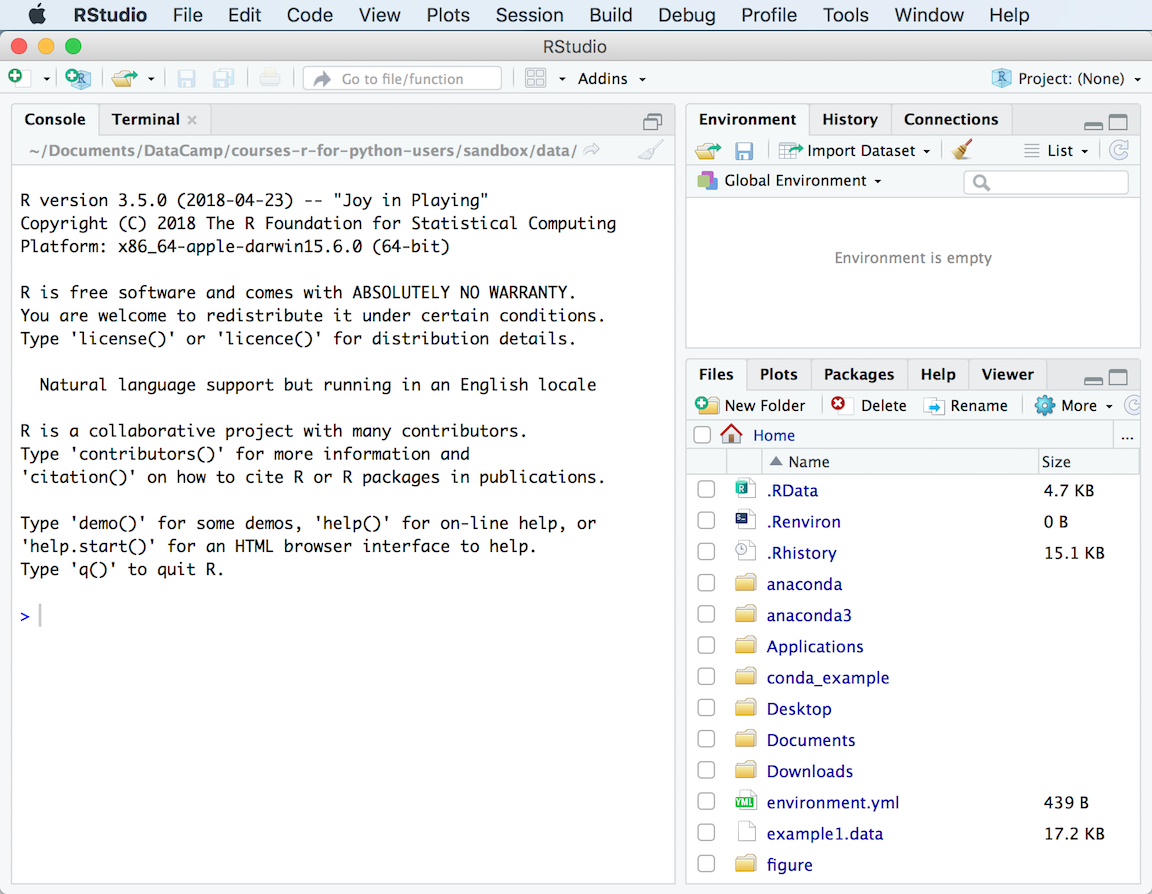Click the console prompt input line

pos(342,616)
